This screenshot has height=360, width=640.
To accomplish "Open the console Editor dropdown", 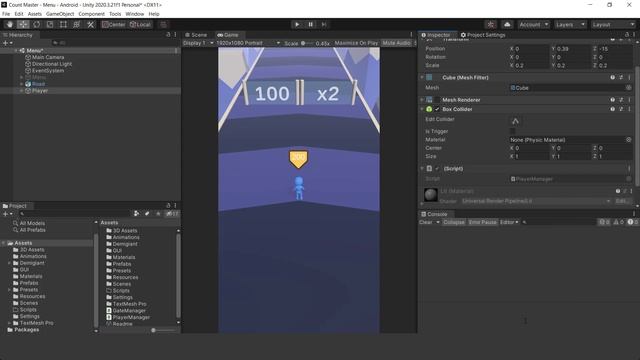I will 509,222.
